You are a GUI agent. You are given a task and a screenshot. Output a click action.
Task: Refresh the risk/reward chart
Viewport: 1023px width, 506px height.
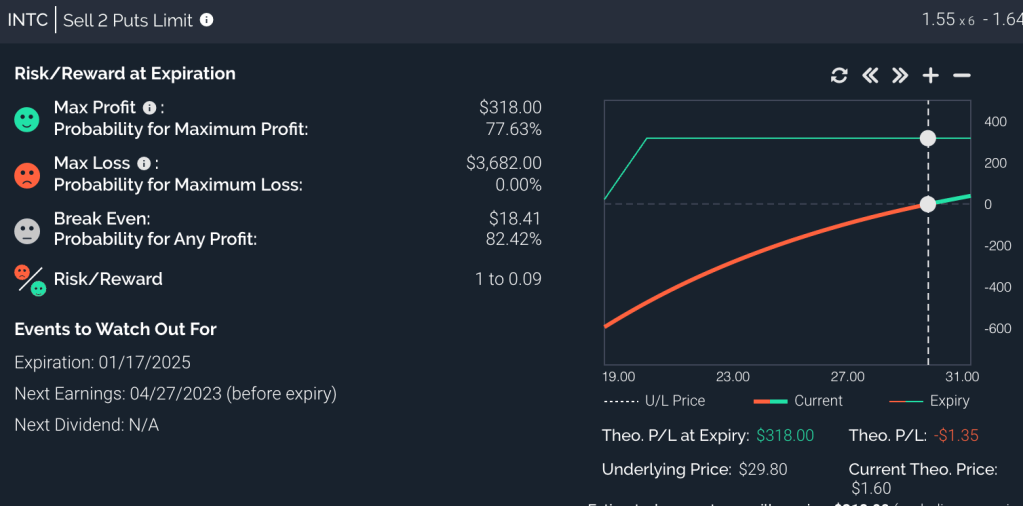pyautogui.click(x=839, y=76)
